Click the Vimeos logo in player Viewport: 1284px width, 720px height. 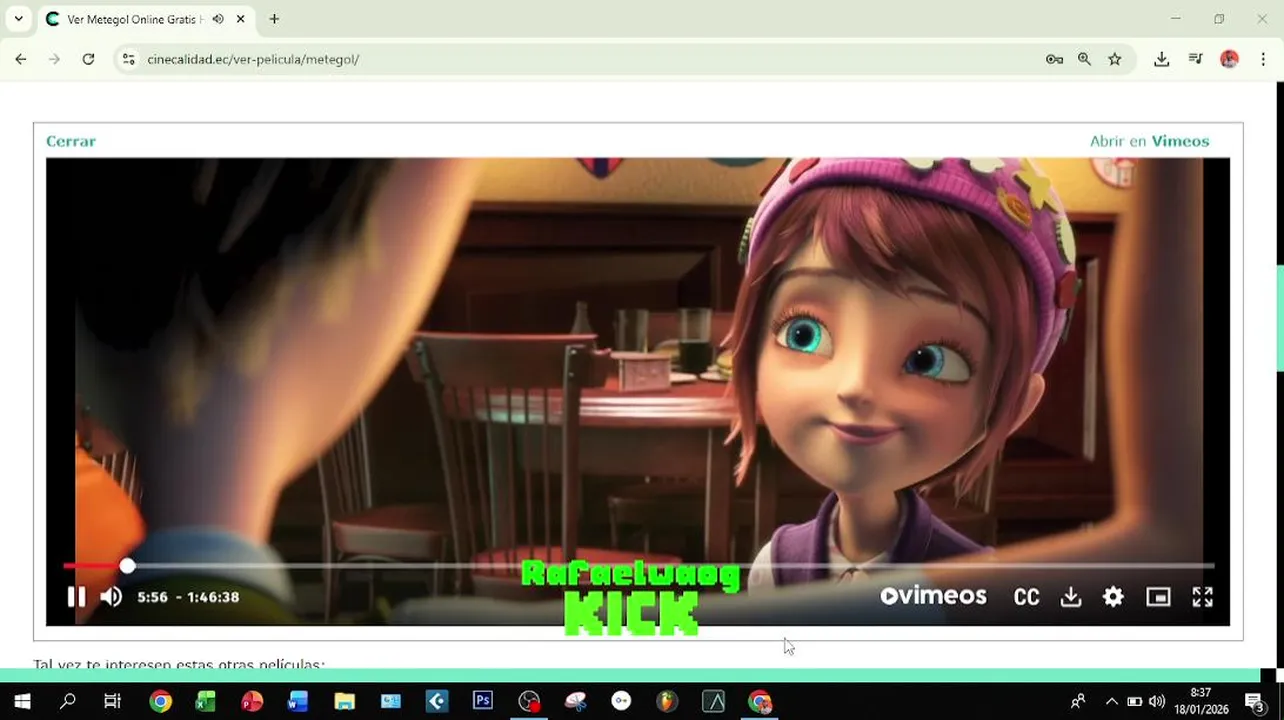pos(933,596)
